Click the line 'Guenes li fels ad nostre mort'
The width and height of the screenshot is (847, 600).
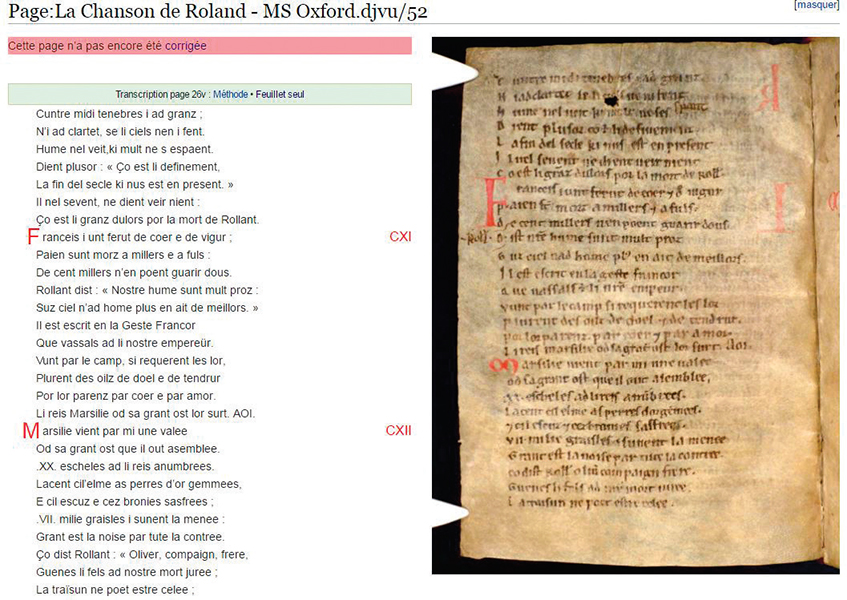coord(127,572)
